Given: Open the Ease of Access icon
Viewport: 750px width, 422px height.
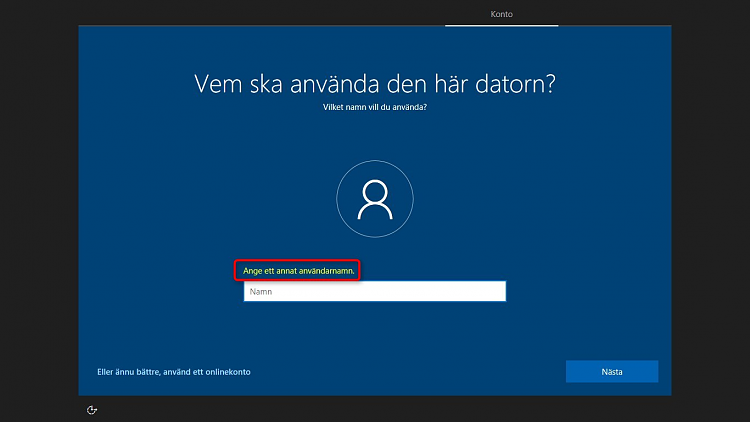Looking at the screenshot, I should point(92,410).
